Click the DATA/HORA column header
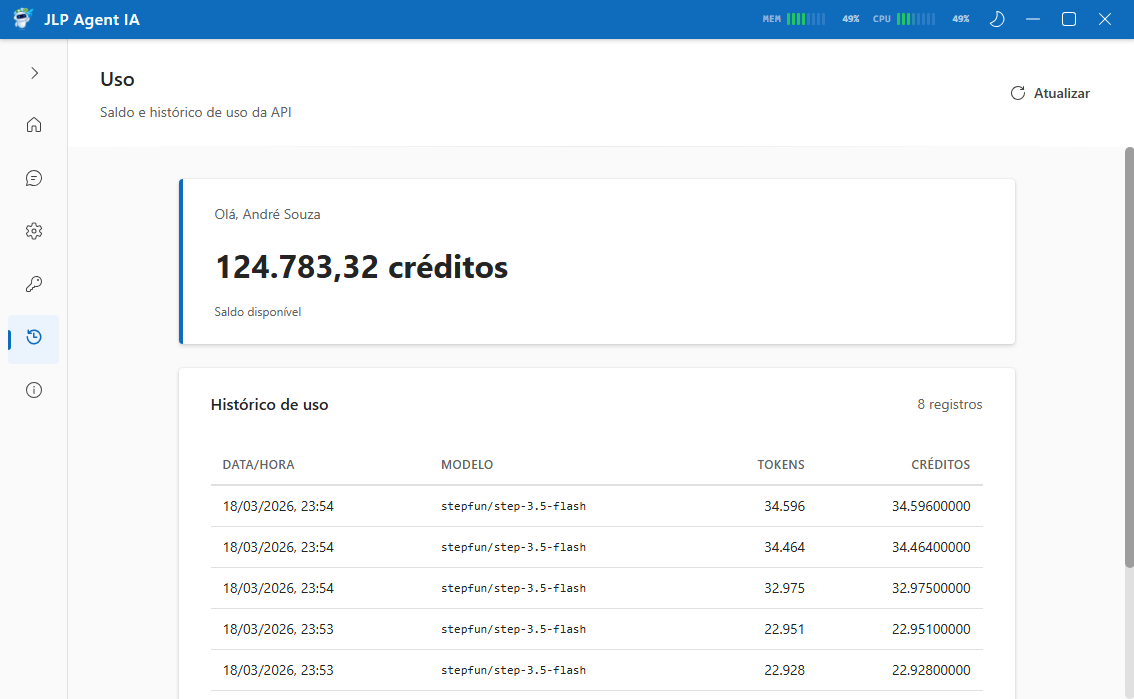The width and height of the screenshot is (1134, 699). click(258, 465)
